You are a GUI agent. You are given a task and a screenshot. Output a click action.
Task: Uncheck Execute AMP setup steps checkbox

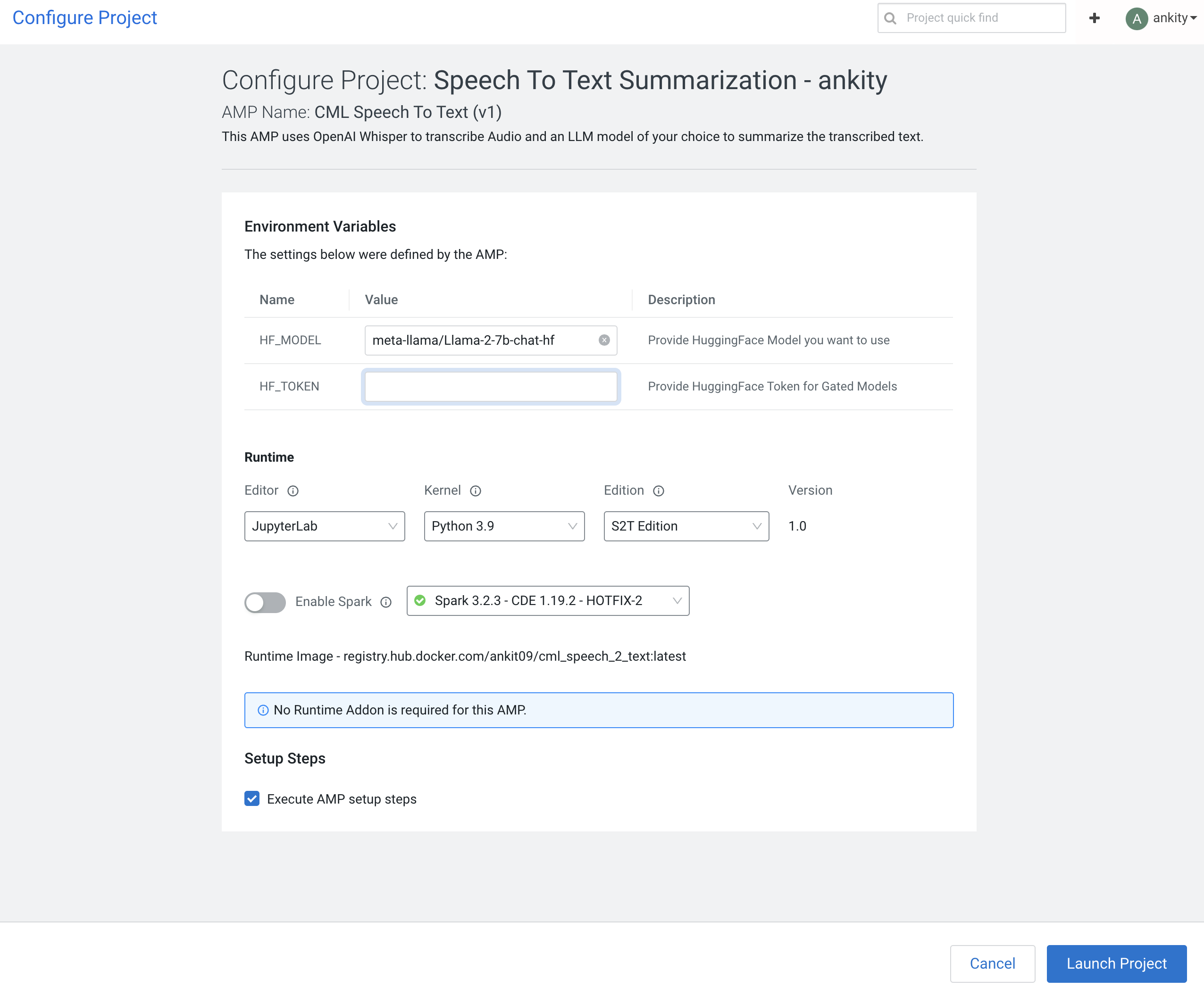(x=251, y=798)
